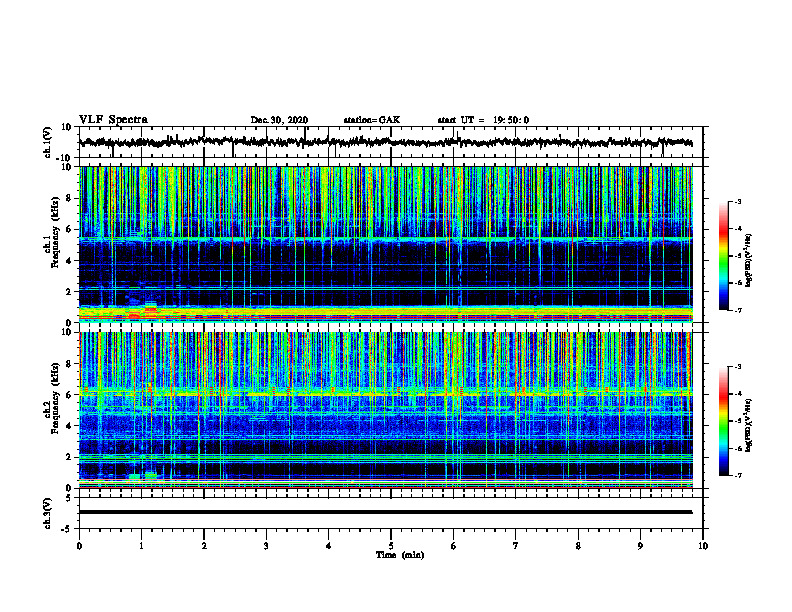Viewport: 792px width, 612px height.
Task: Click the ch.2 "Frequency (kHz)" axis label
Action: [x=53, y=398]
